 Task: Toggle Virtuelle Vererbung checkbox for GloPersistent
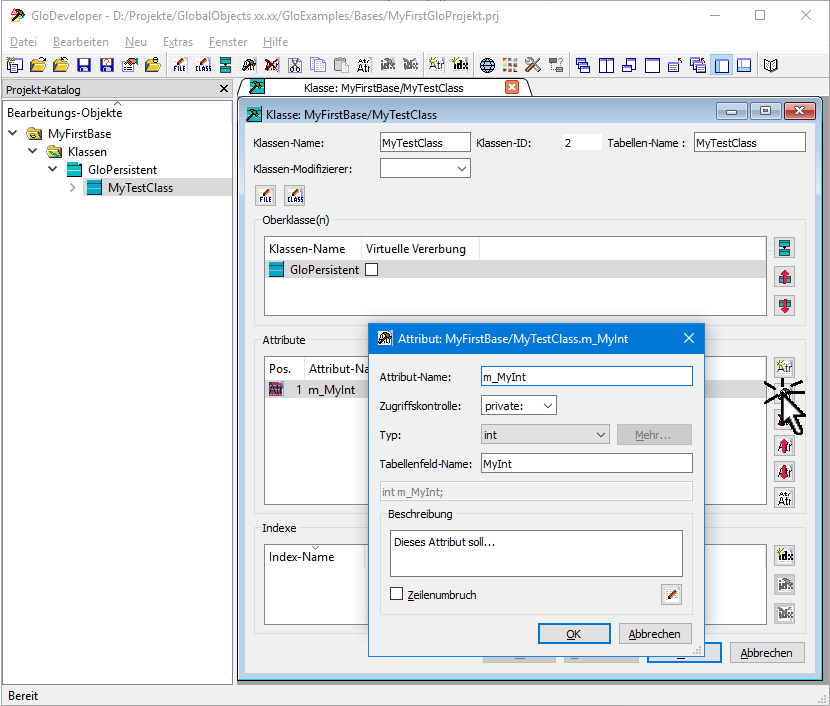tap(372, 269)
